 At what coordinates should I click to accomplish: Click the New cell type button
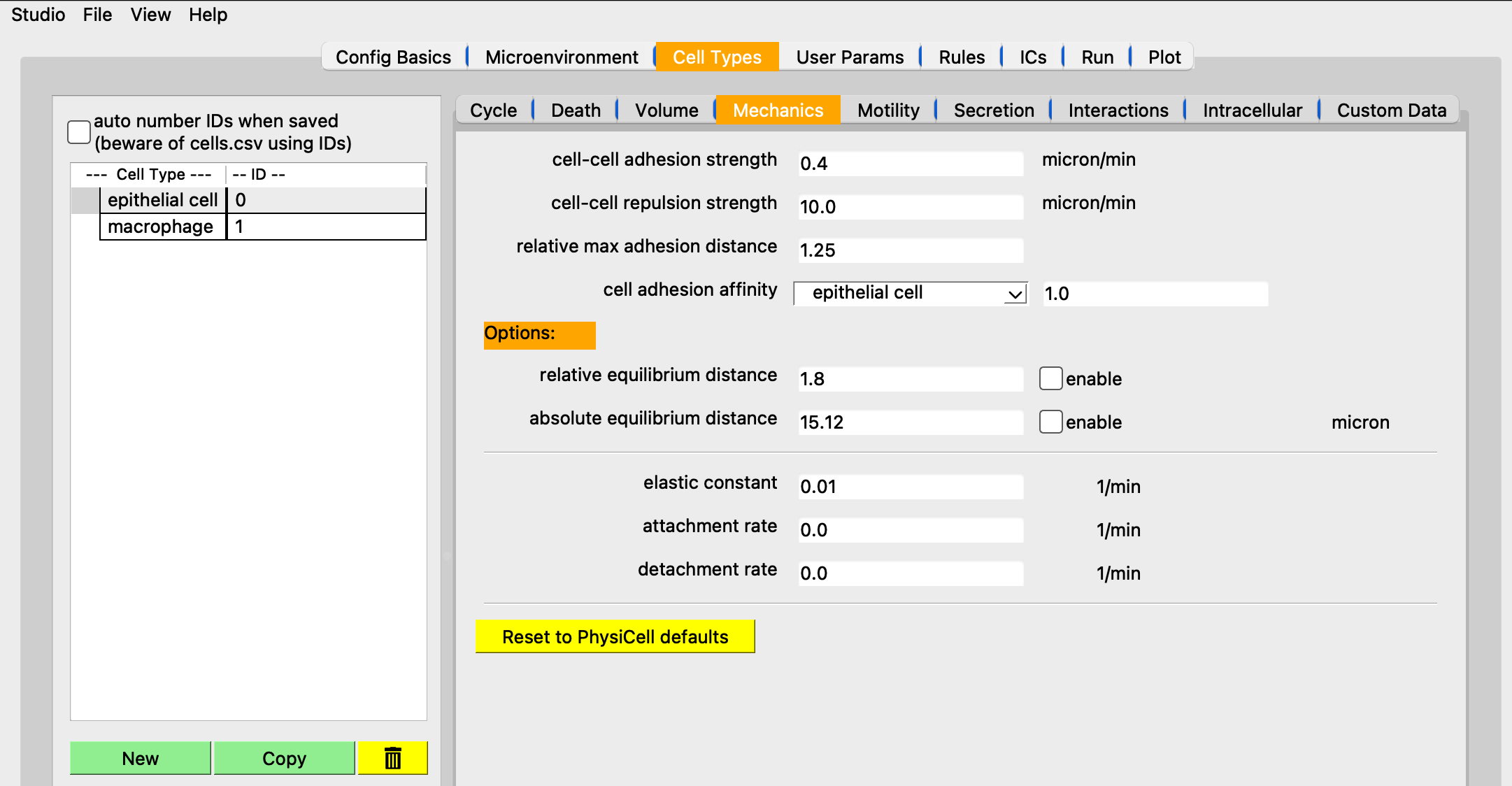pos(140,758)
